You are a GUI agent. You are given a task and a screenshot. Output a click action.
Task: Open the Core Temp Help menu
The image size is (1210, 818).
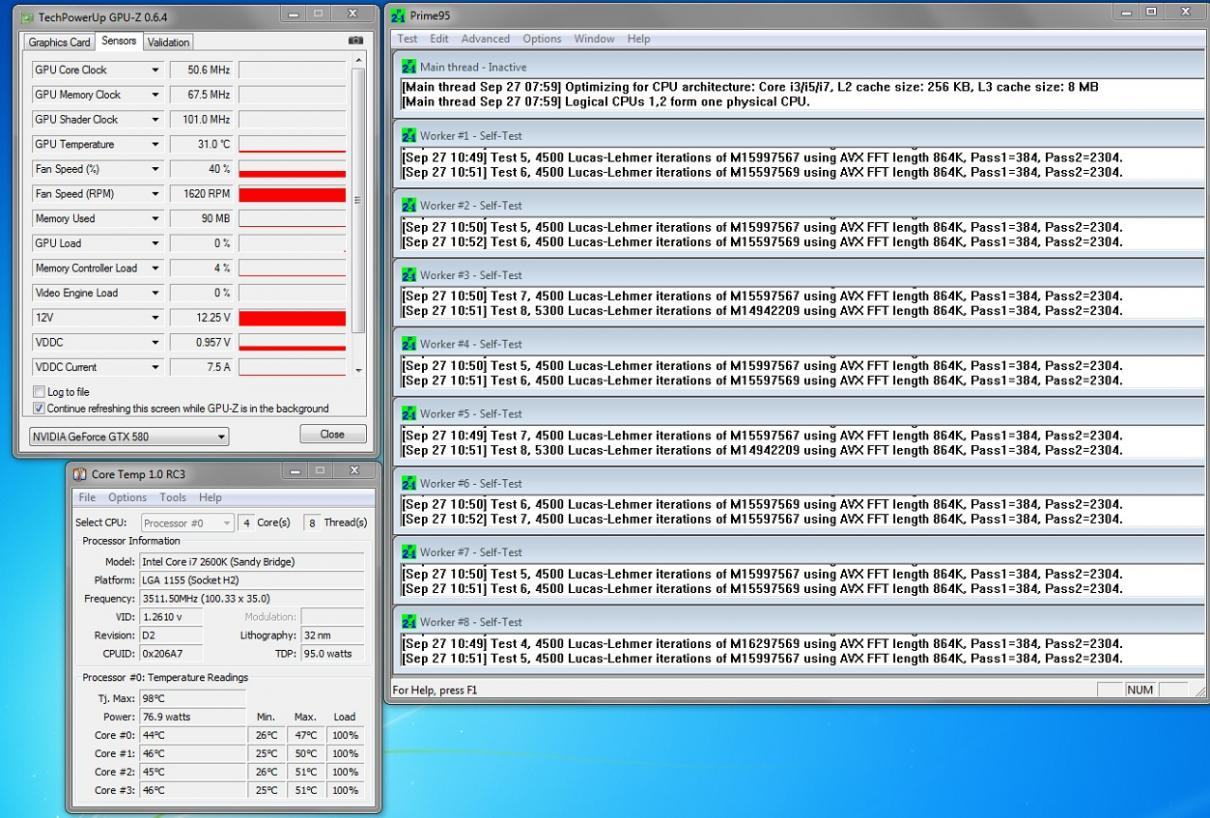pyautogui.click(x=210, y=497)
